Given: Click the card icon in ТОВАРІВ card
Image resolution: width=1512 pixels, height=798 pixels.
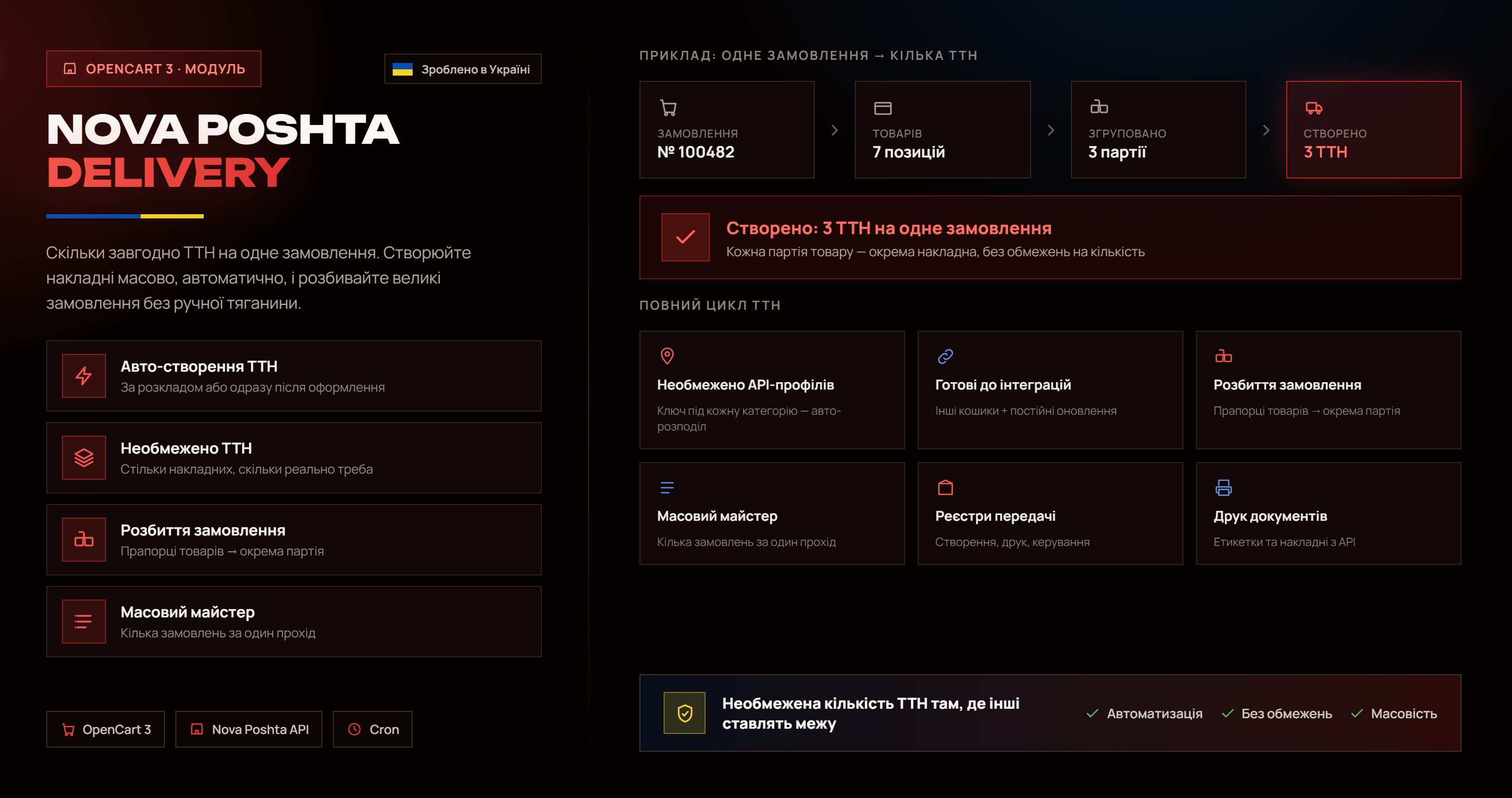Looking at the screenshot, I should [x=883, y=108].
